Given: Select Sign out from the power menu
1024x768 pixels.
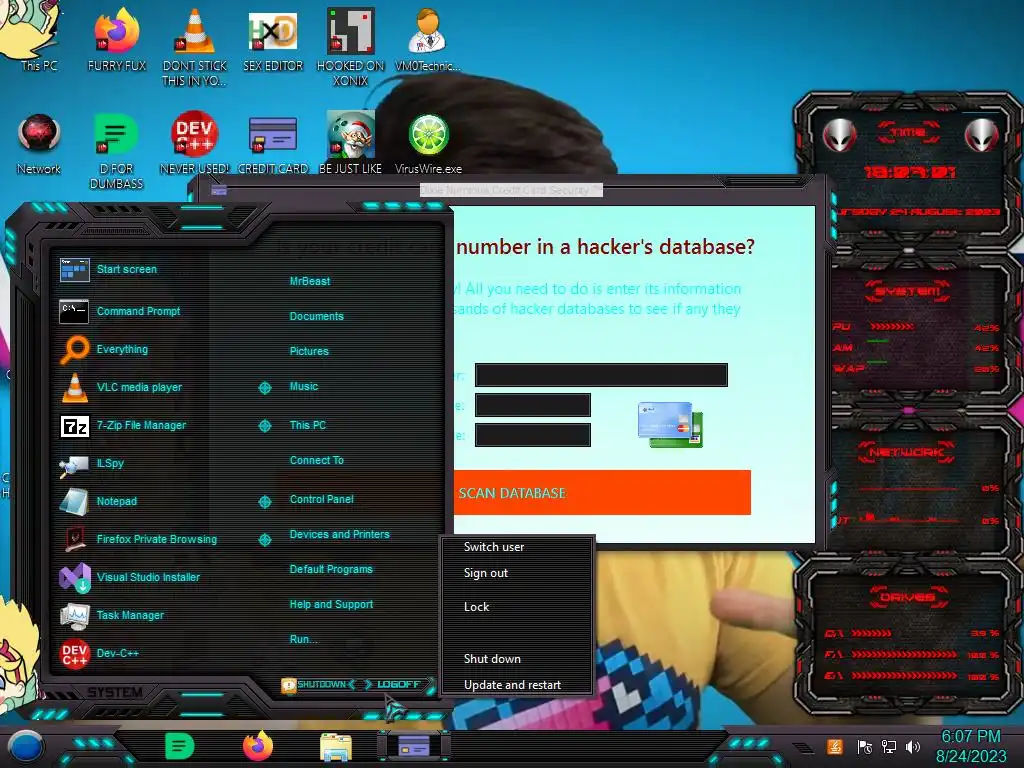Looking at the screenshot, I should coord(485,573).
